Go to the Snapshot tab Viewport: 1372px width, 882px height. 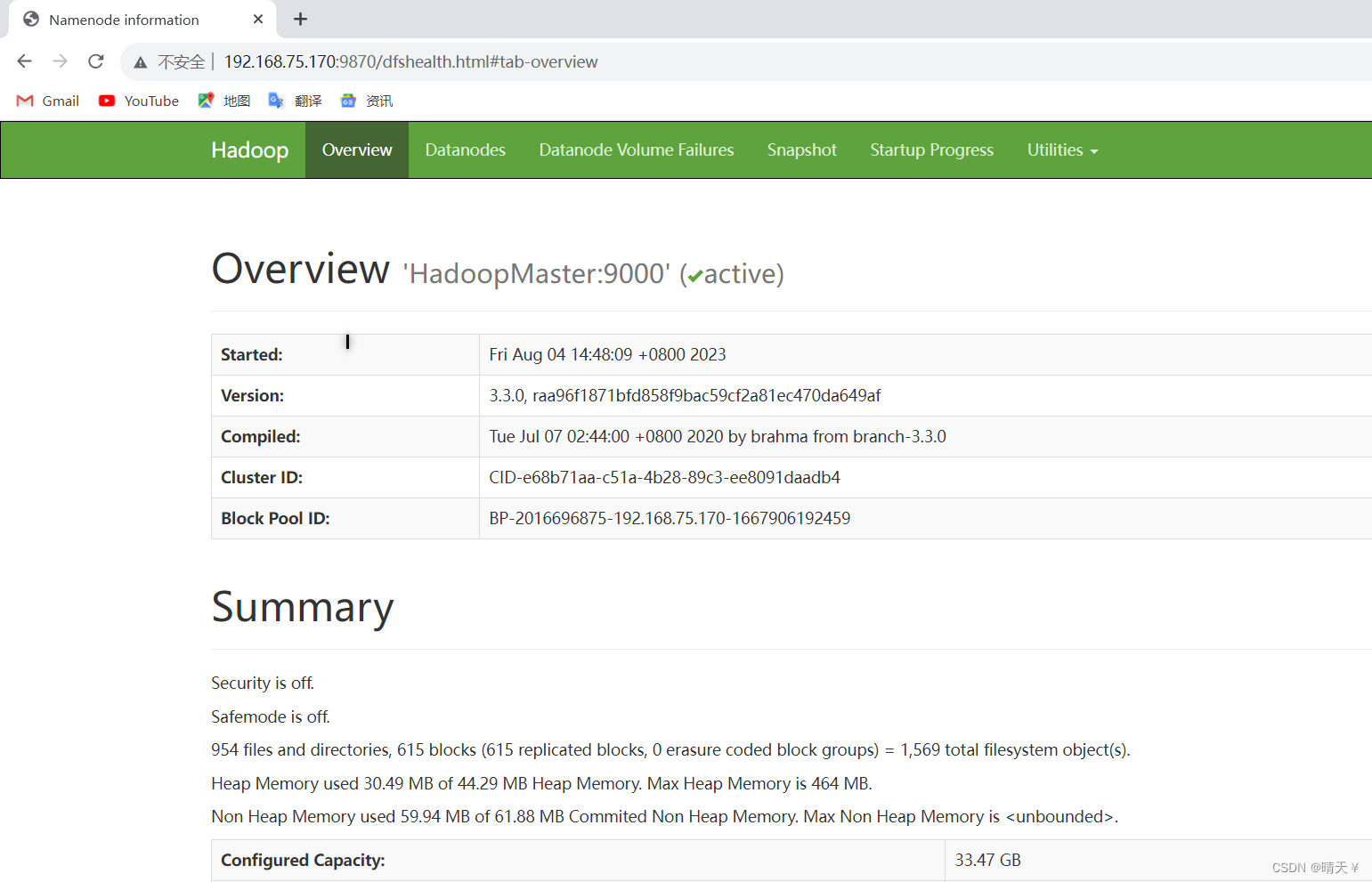(x=802, y=150)
